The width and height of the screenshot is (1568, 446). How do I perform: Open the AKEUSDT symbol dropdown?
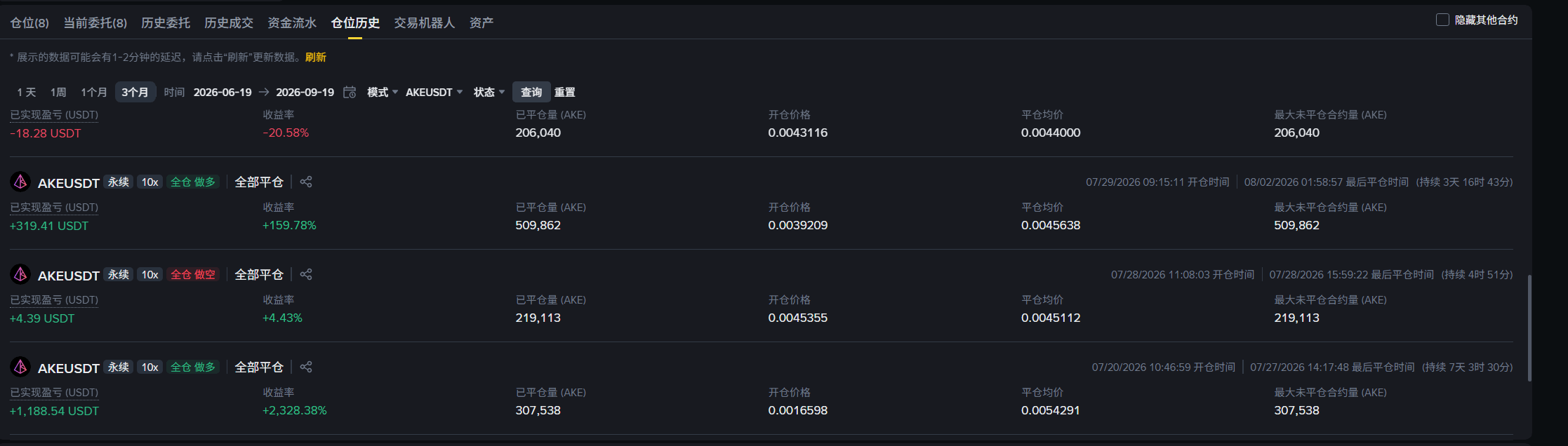(x=434, y=92)
